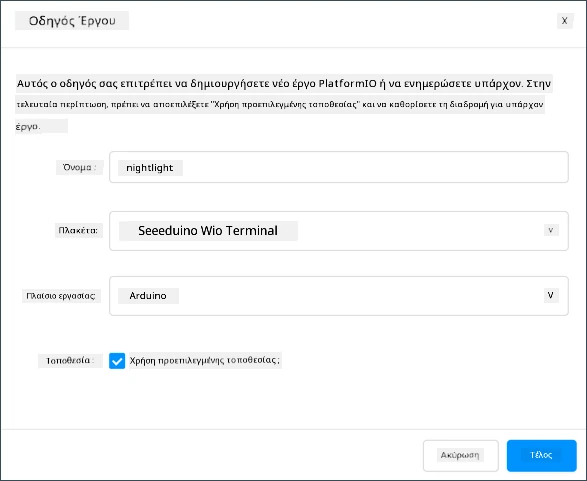Close the Οδηγός Έργου dialog with X
The width and height of the screenshot is (587, 481).
pos(565,21)
